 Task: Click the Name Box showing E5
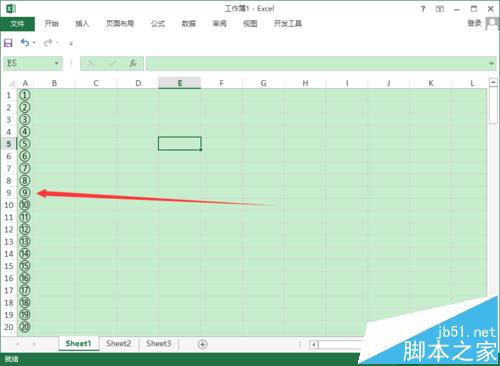point(28,63)
